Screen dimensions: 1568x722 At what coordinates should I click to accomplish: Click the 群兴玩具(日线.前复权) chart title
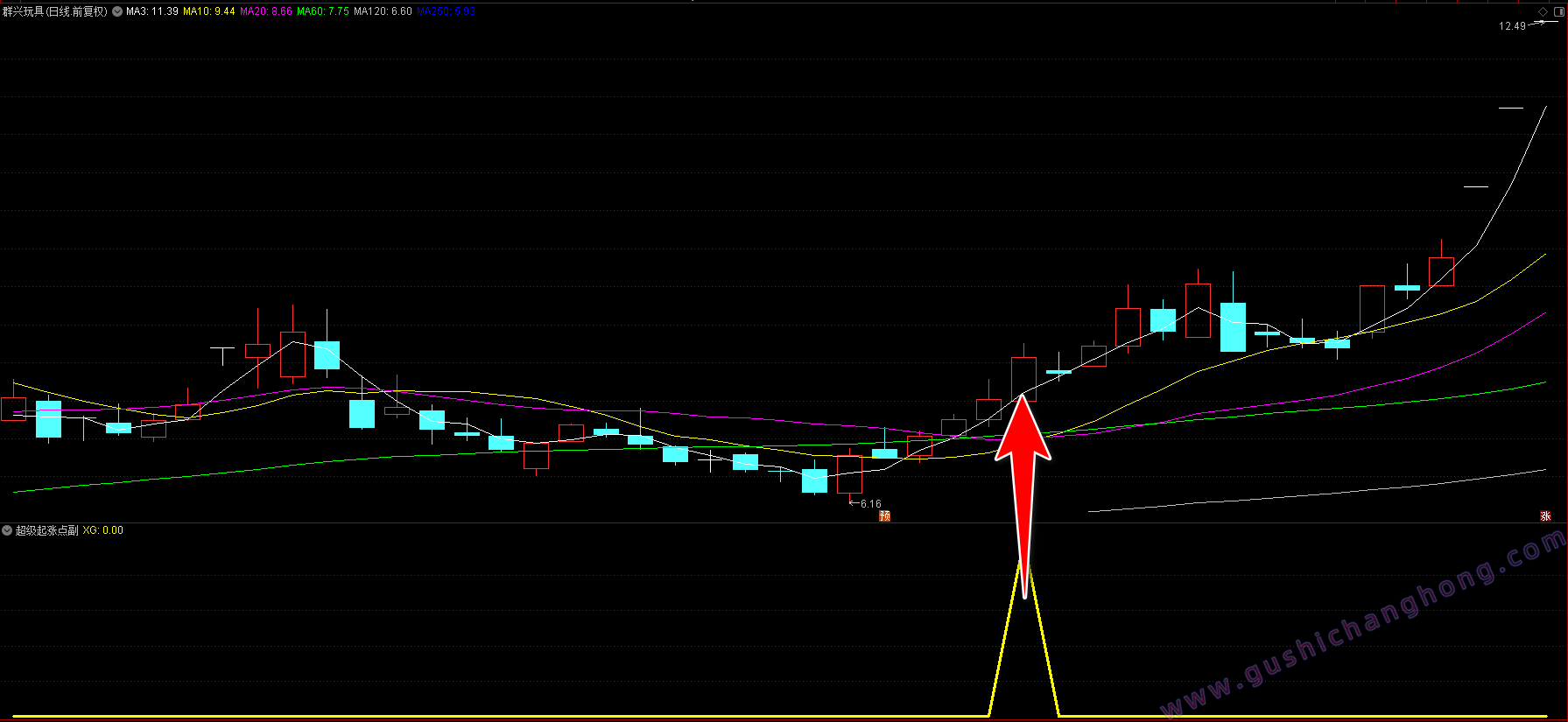click(55, 11)
